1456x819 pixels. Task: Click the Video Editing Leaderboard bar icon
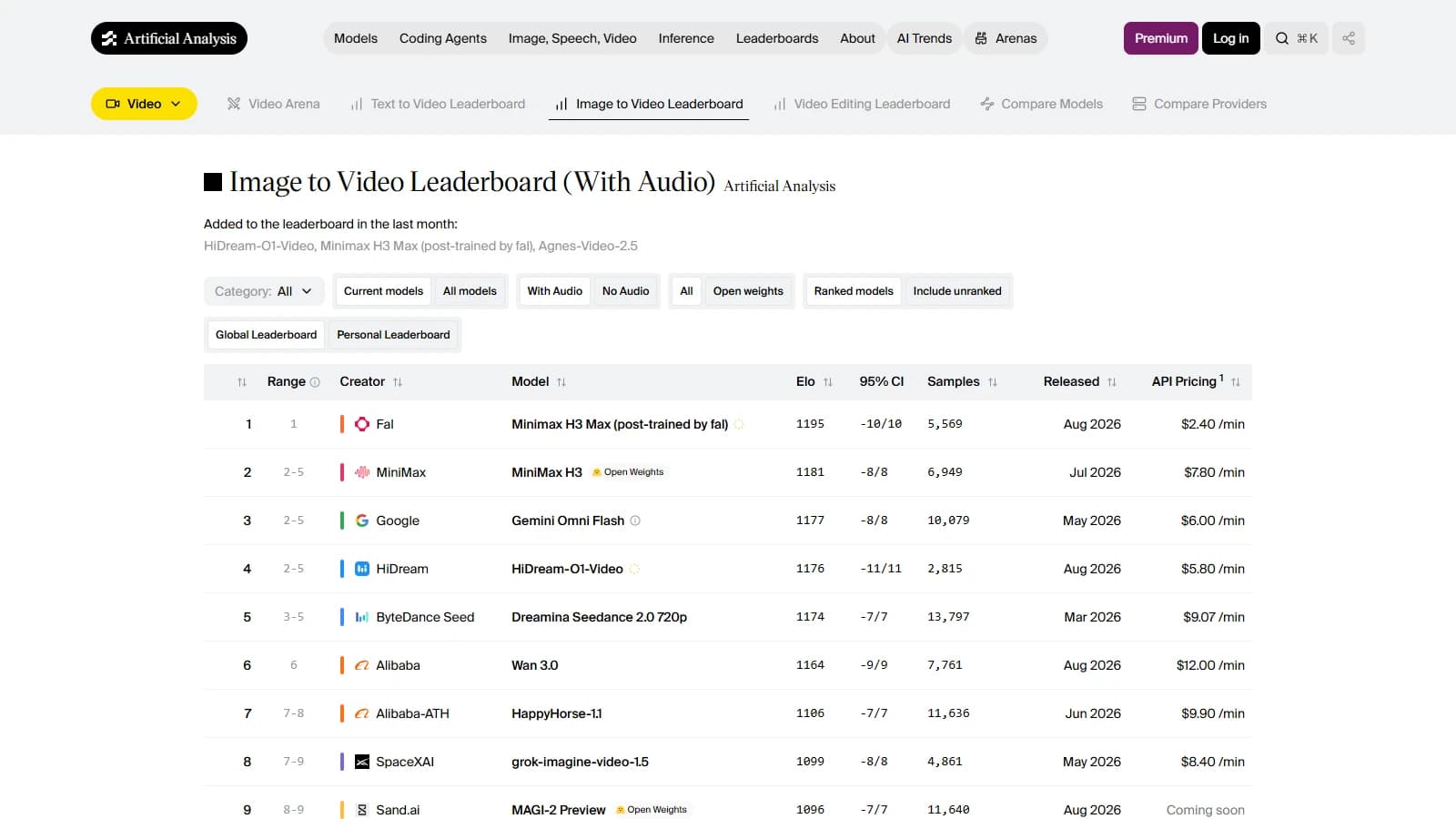pyautogui.click(x=780, y=104)
